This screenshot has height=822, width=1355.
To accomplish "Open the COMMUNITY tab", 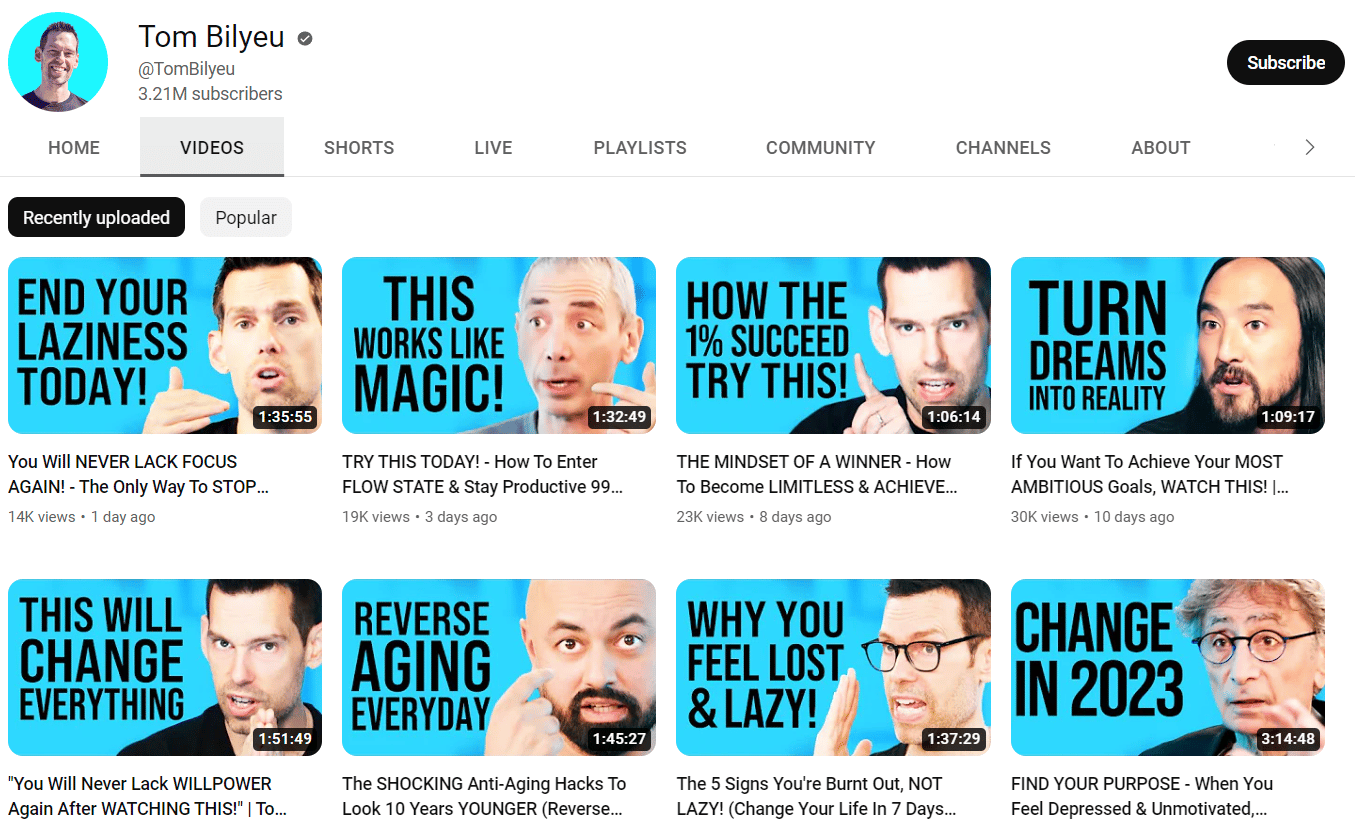I will pos(821,148).
